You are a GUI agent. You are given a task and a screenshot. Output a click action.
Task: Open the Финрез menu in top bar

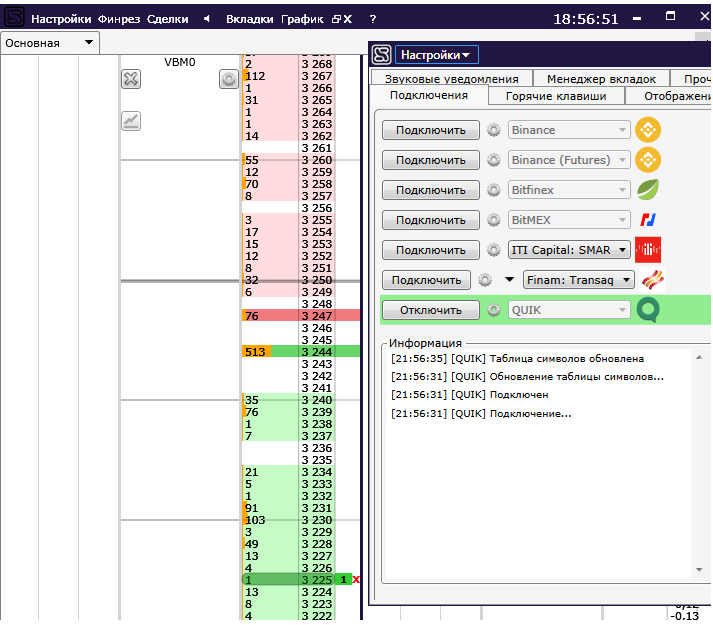click(119, 19)
